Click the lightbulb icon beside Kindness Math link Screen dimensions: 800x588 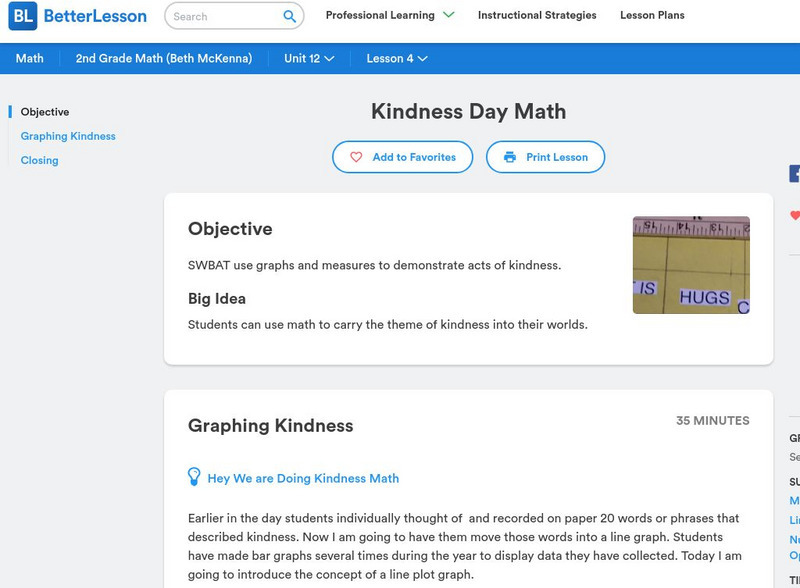point(194,478)
